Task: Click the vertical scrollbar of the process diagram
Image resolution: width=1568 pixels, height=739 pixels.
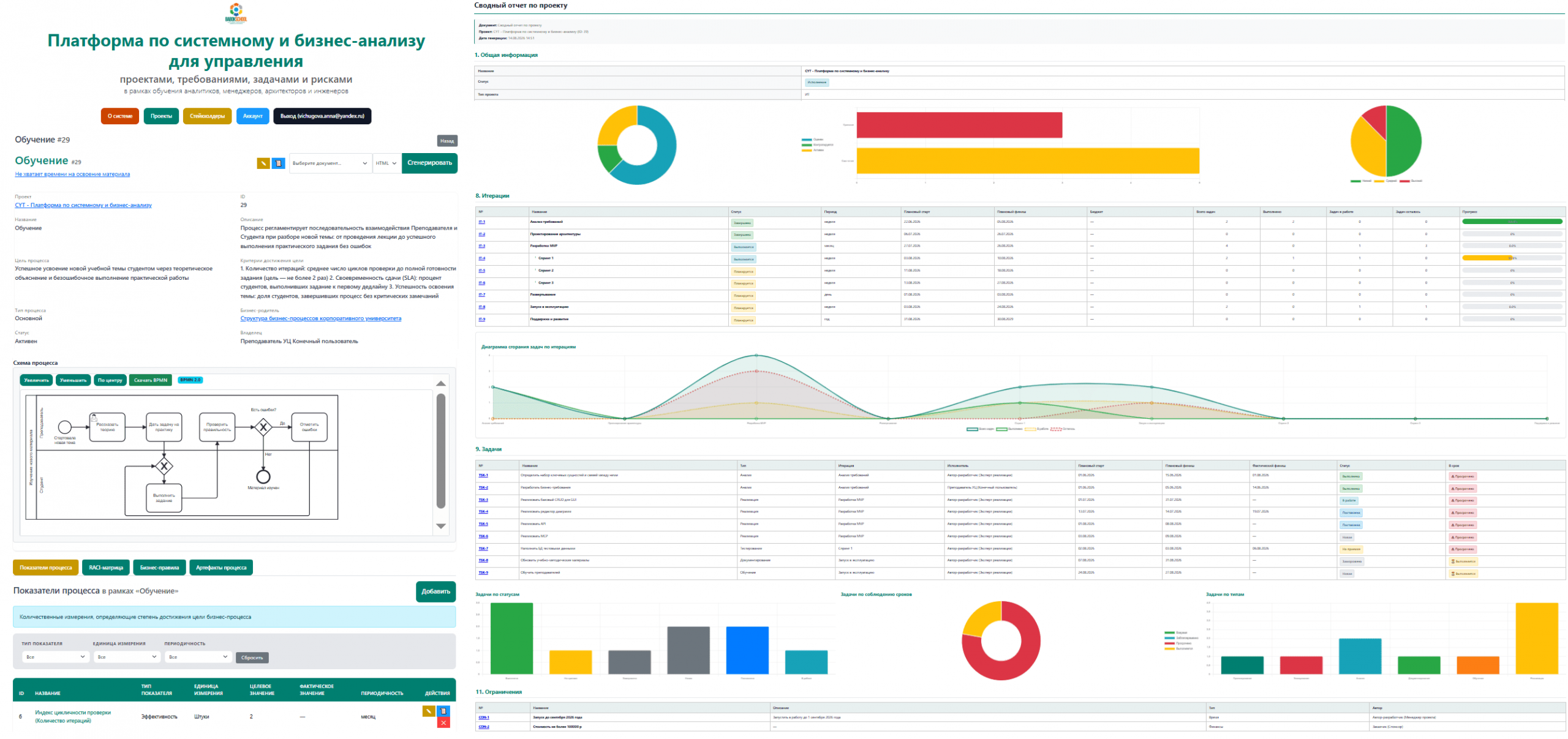Action: 440,451
